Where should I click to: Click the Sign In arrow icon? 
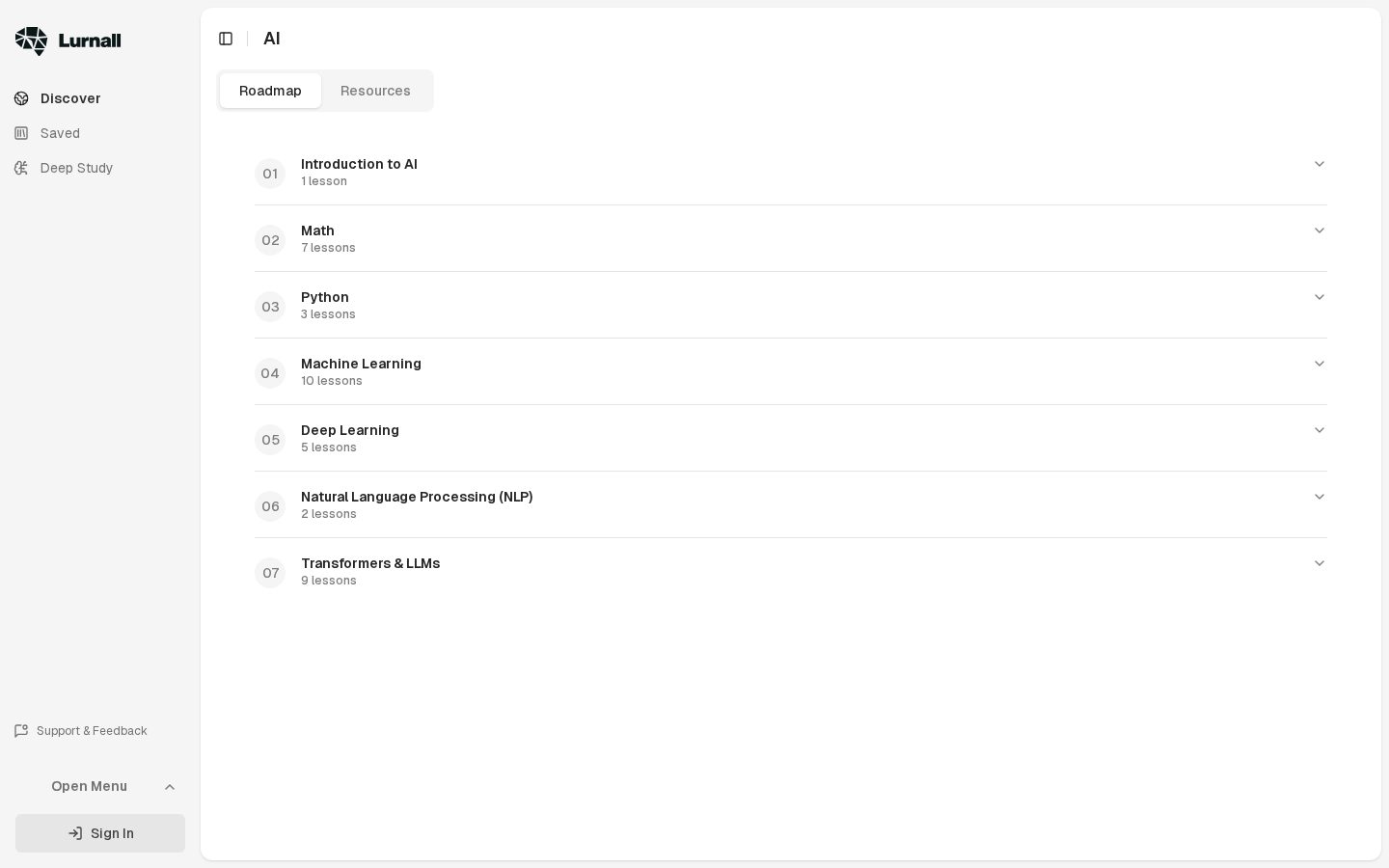(x=75, y=833)
